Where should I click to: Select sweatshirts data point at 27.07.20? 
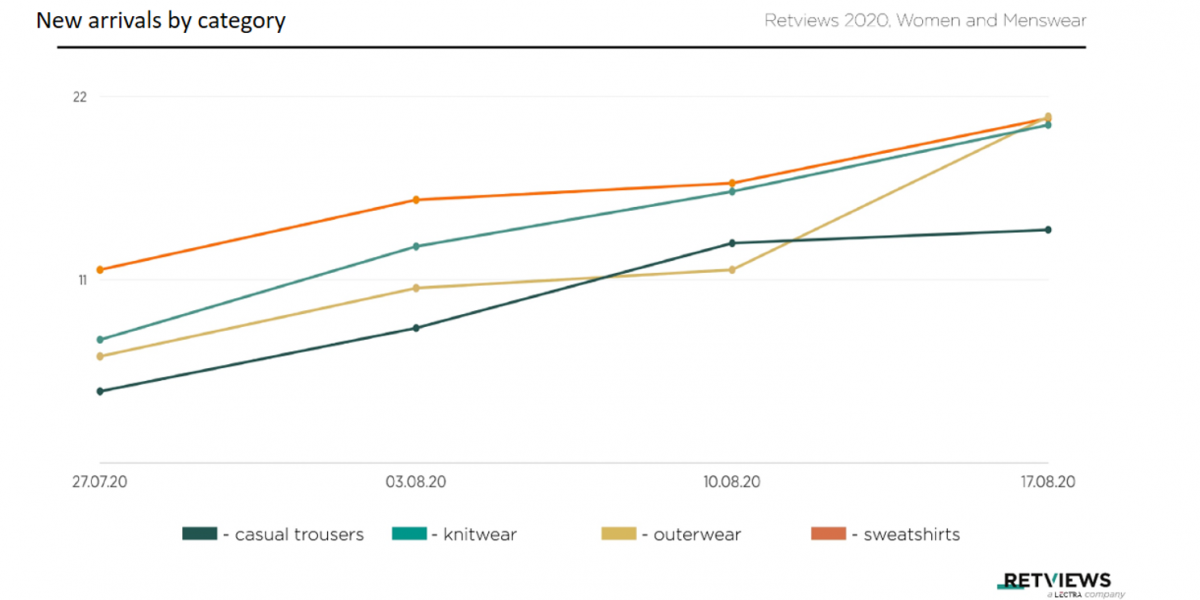click(100, 270)
